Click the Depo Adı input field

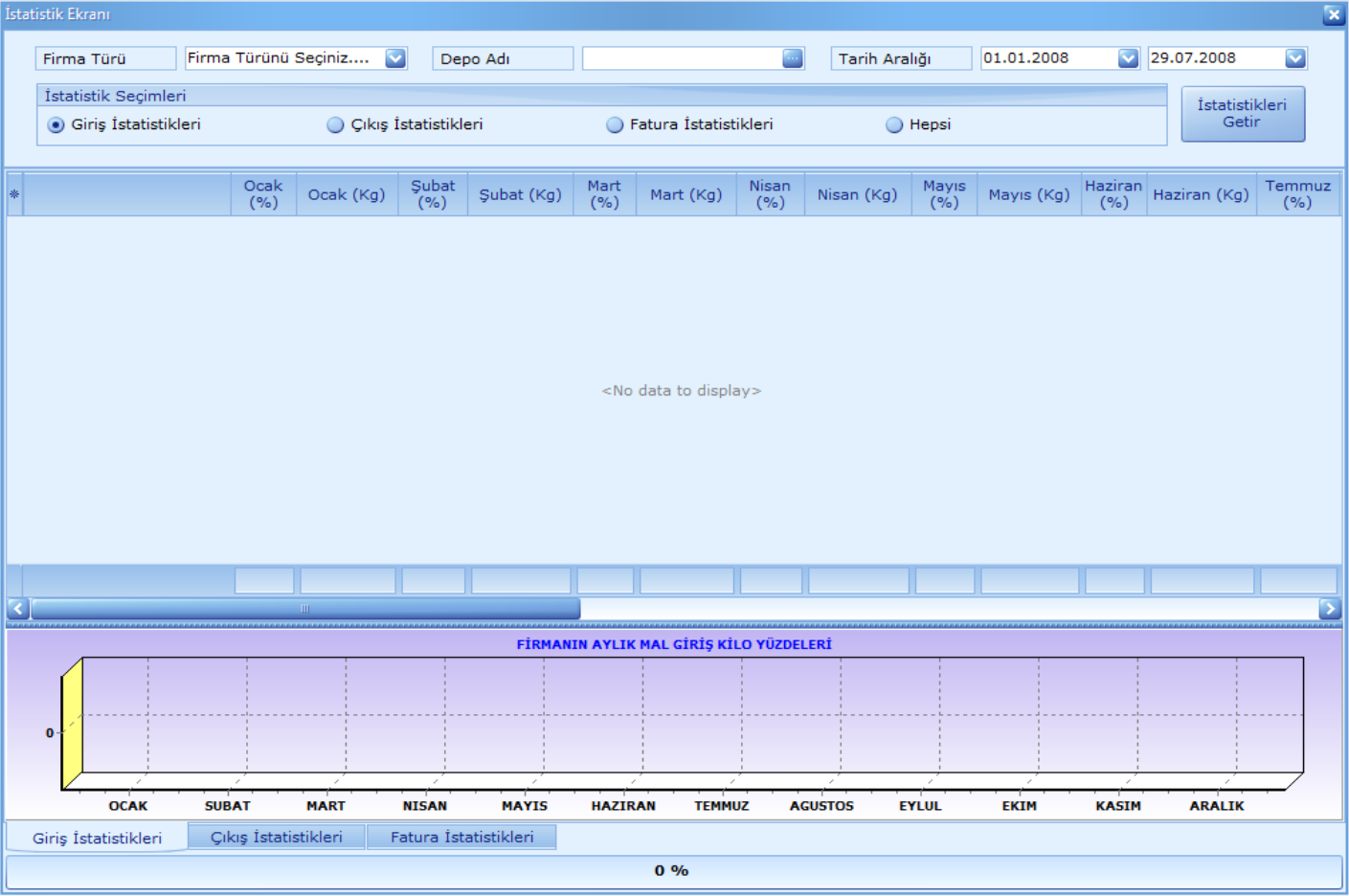click(683, 58)
